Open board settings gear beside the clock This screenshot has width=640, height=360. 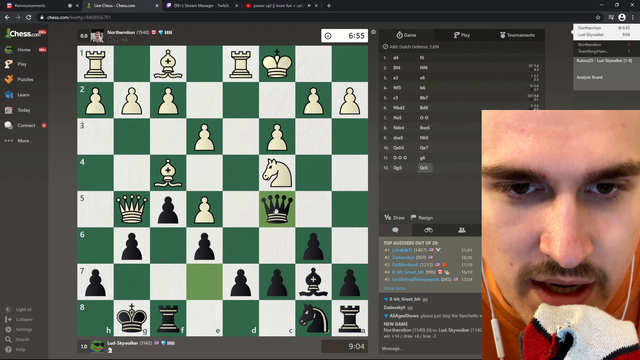(373, 32)
